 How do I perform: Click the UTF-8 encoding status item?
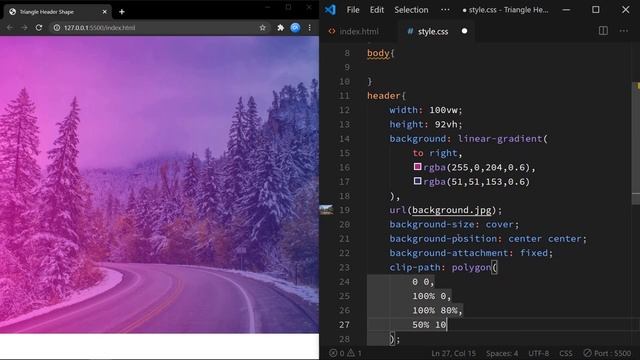[x=539, y=353]
